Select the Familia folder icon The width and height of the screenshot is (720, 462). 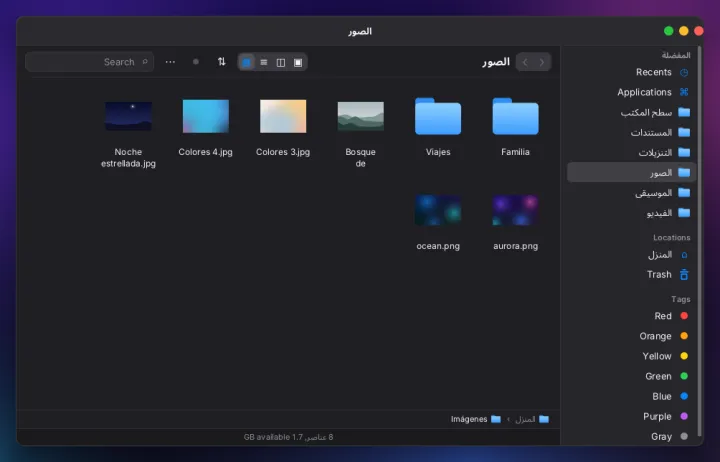515,116
